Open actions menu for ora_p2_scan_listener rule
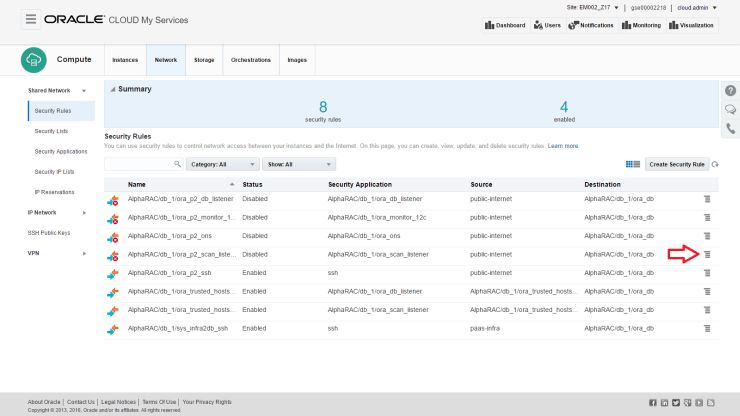The width and height of the screenshot is (740, 416). [707, 255]
